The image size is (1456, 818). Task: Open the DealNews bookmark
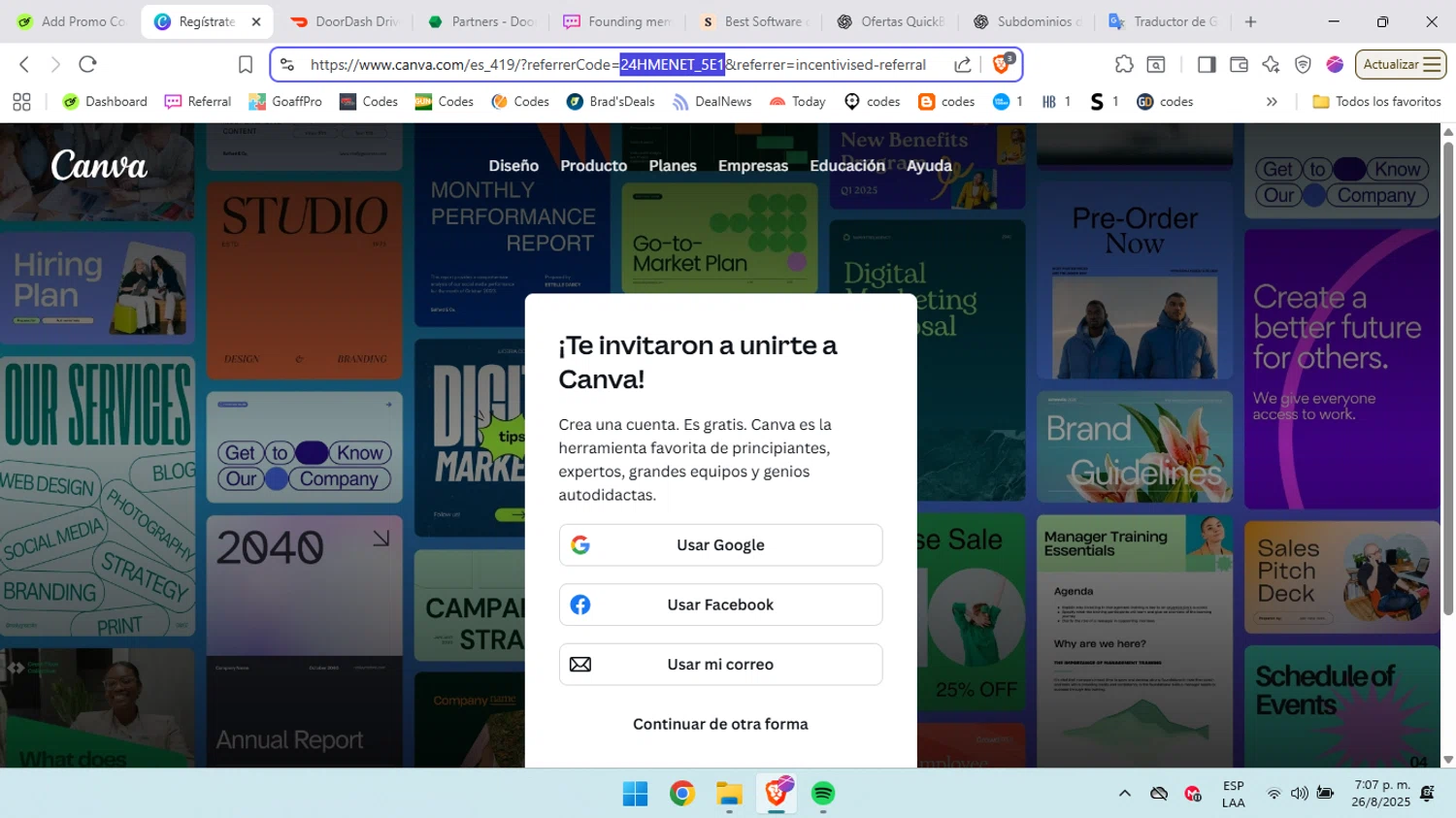[x=711, y=101]
